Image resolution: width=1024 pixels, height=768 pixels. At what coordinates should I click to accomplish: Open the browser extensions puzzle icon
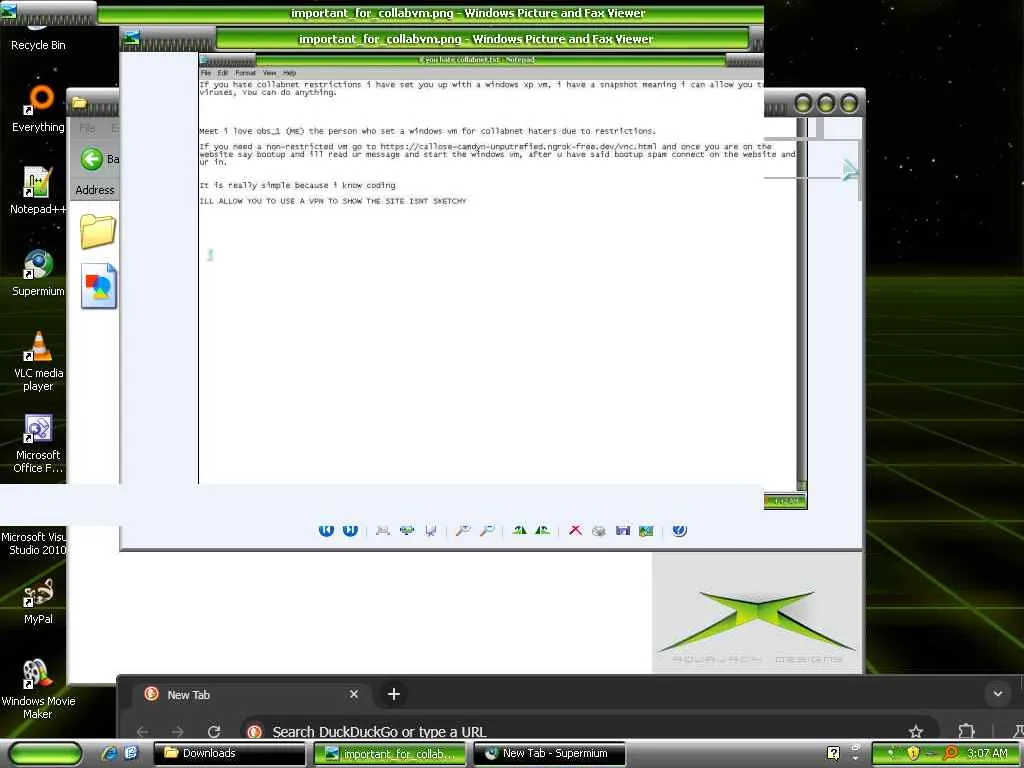point(966,731)
